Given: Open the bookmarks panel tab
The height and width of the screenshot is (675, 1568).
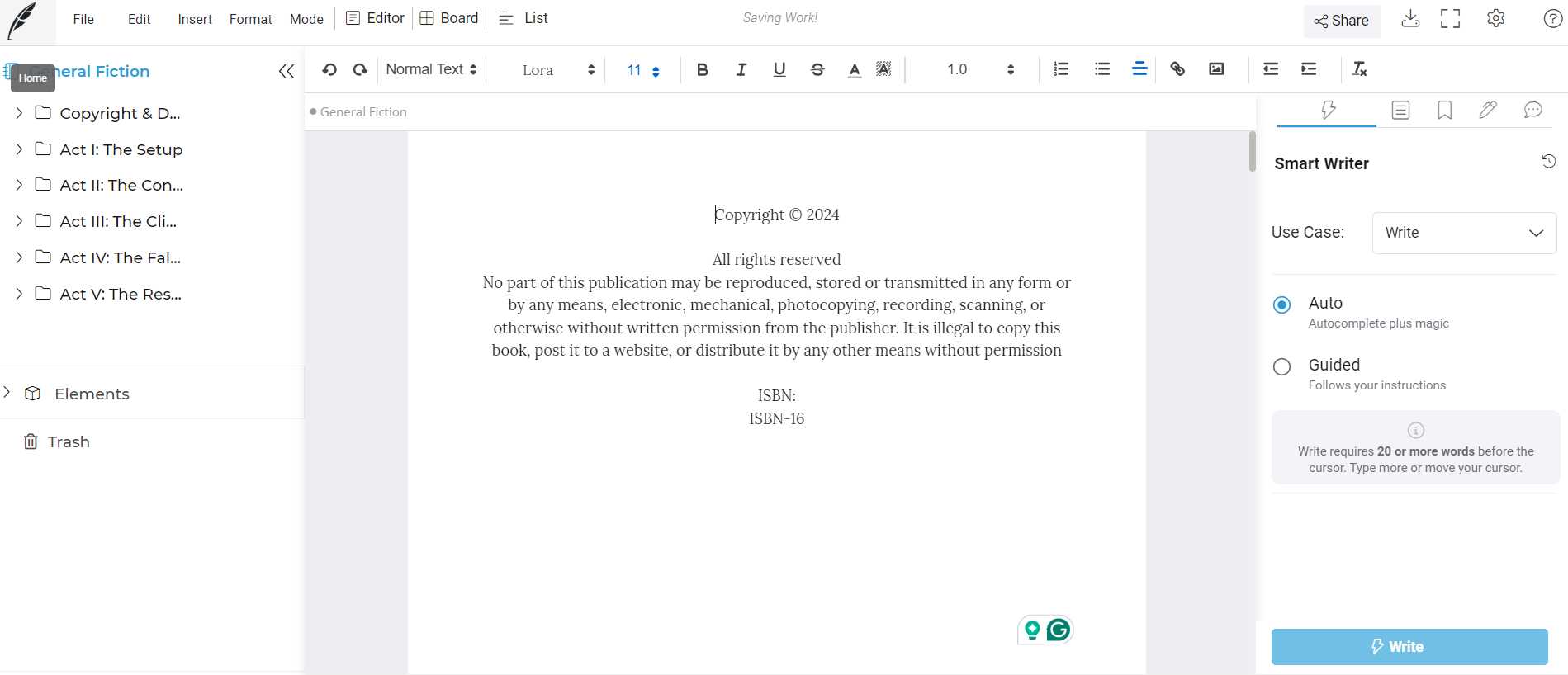Looking at the screenshot, I should pyautogui.click(x=1445, y=110).
